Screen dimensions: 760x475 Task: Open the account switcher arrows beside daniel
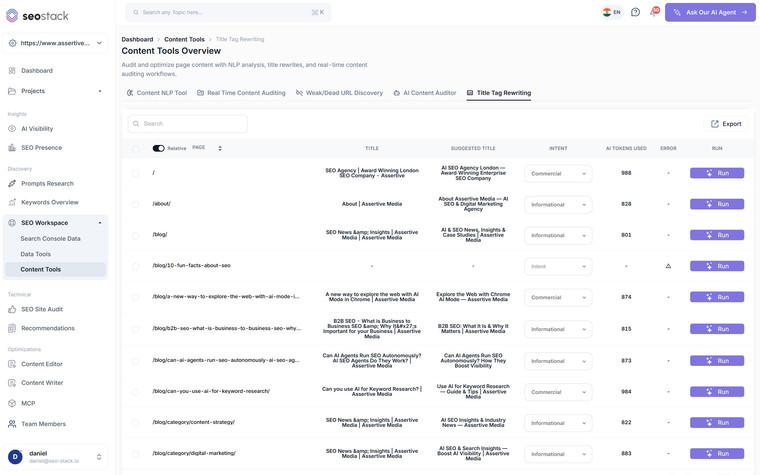coord(99,457)
